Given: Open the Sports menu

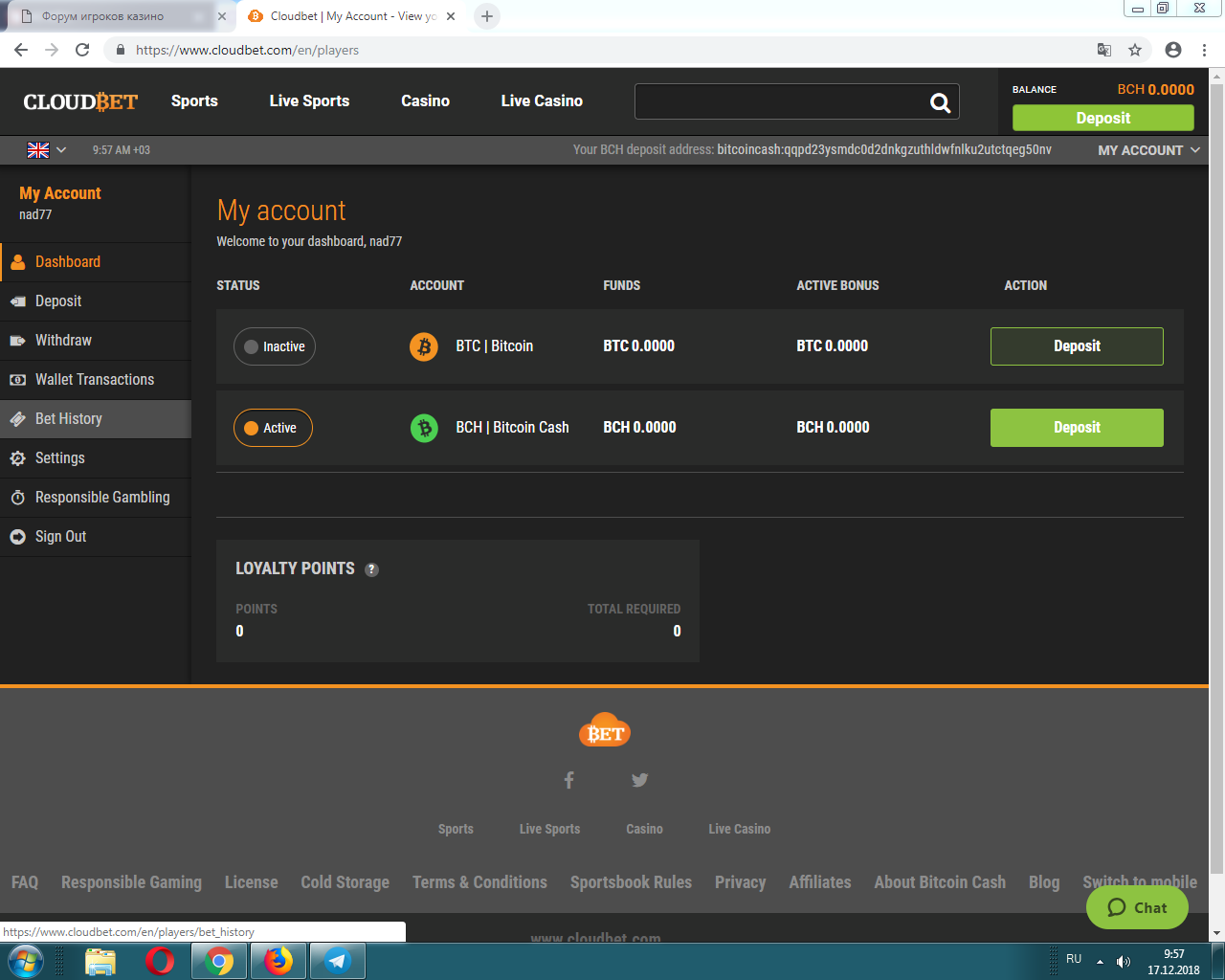Looking at the screenshot, I should click(194, 100).
